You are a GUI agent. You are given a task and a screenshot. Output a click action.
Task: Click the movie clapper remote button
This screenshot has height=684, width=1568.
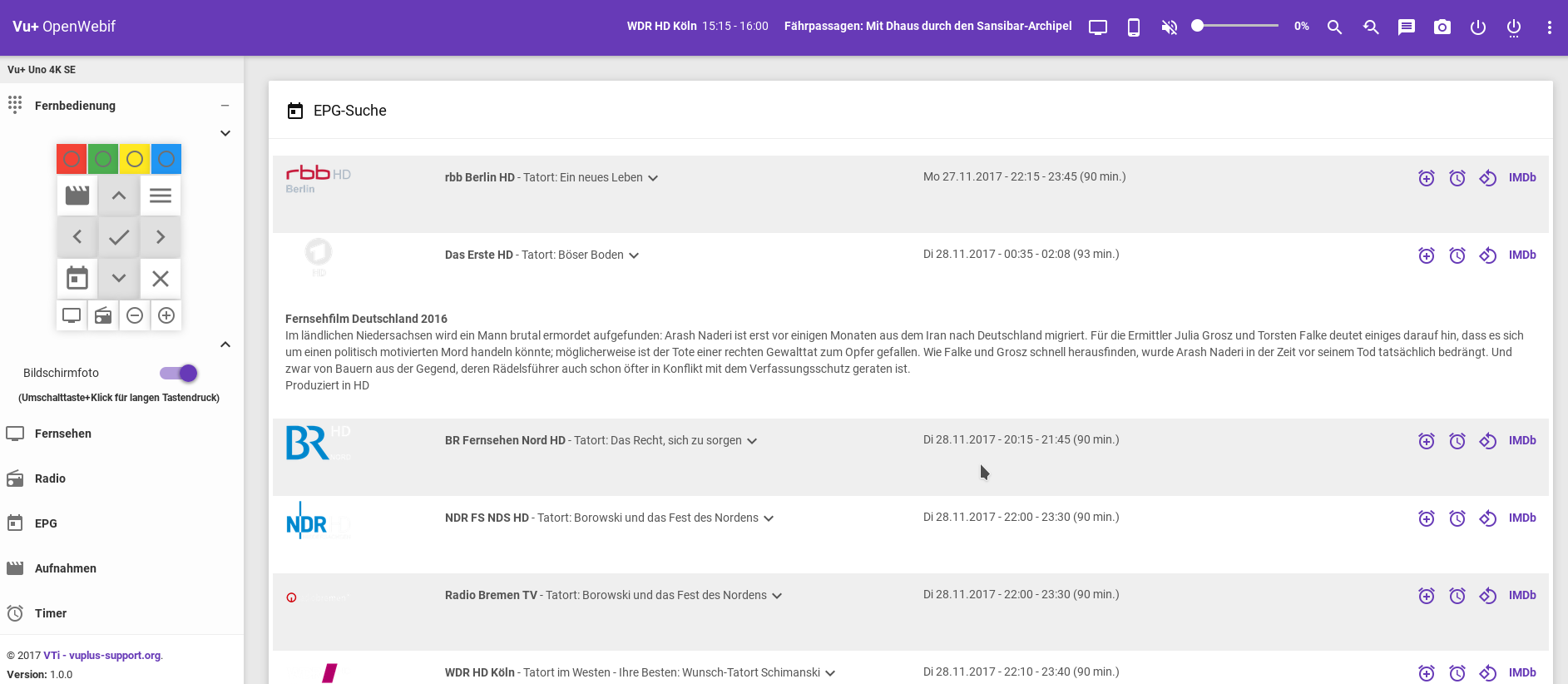(77, 196)
